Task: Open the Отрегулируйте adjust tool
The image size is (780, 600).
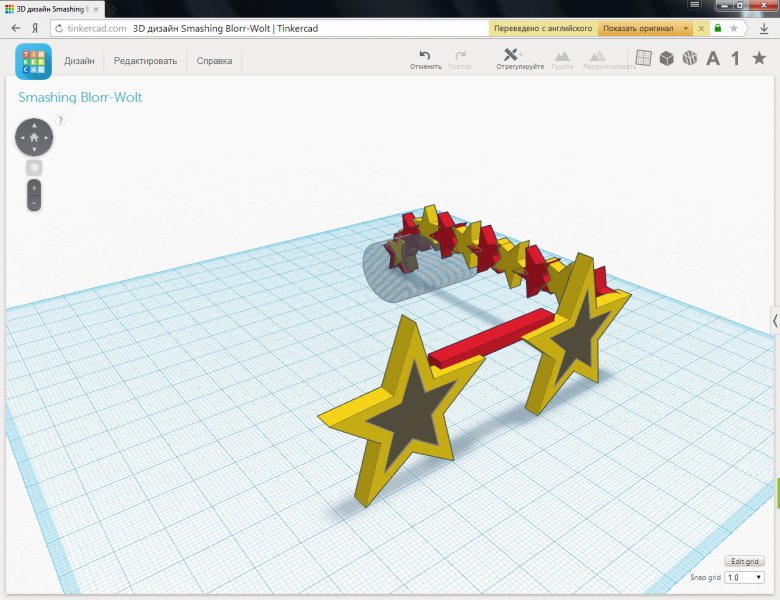Action: (x=520, y=59)
